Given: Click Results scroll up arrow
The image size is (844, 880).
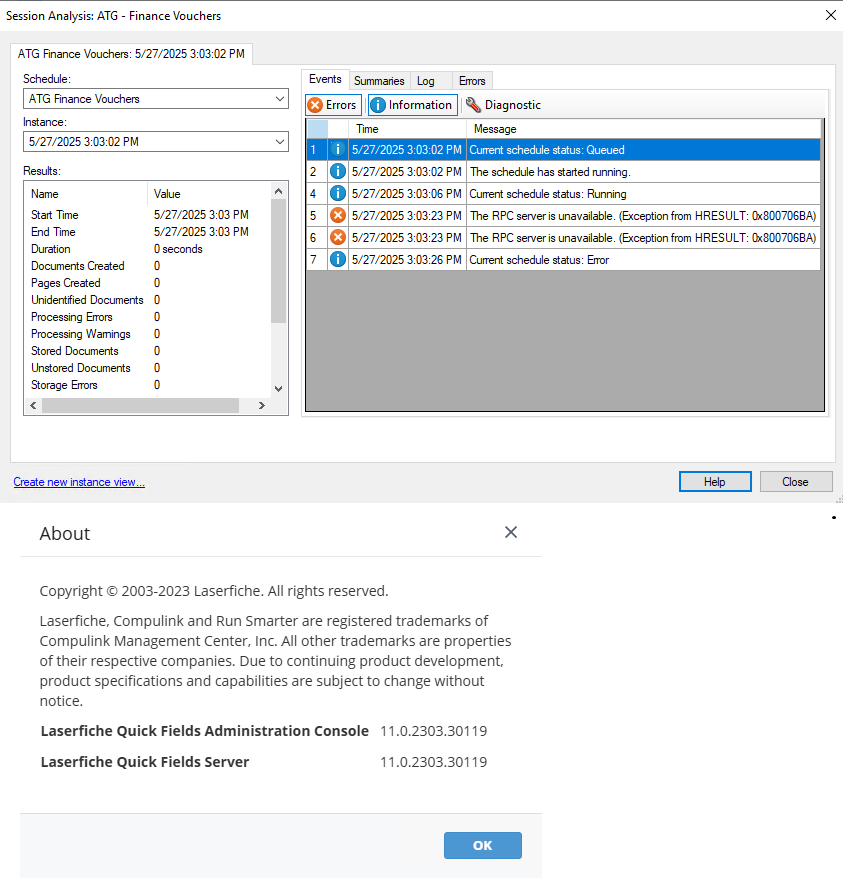Looking at the screenshot, I should point(278,191).
